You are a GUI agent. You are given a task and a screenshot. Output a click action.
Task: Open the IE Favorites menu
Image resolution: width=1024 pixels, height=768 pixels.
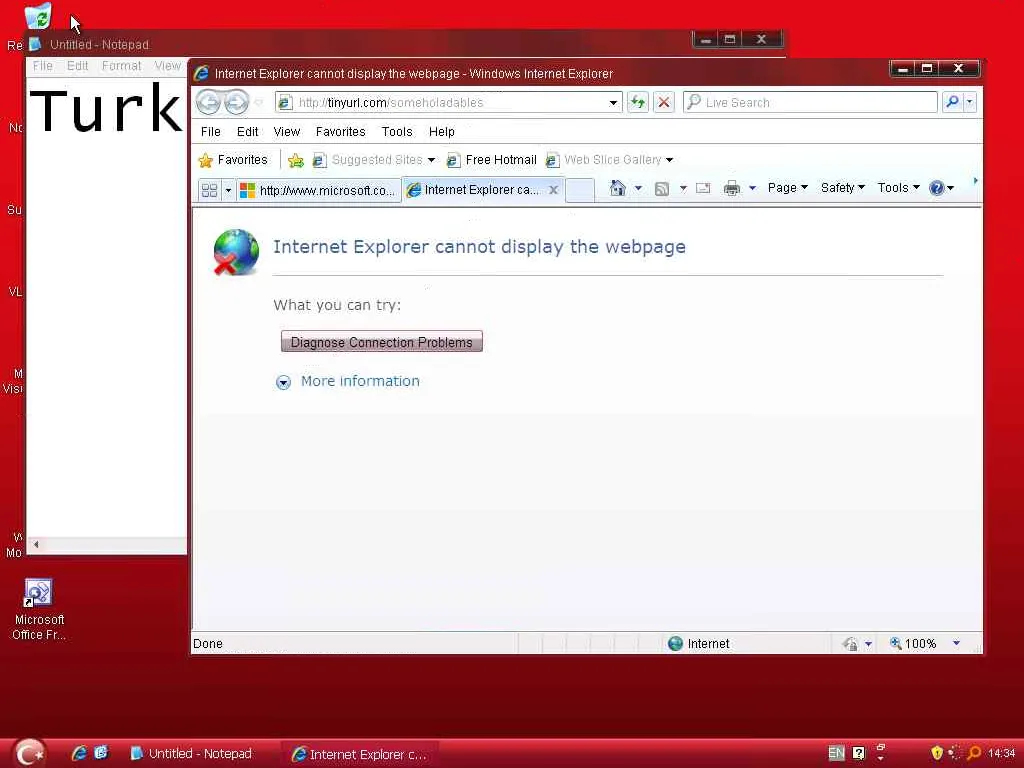pyautogui.click(x=340, y=132)
